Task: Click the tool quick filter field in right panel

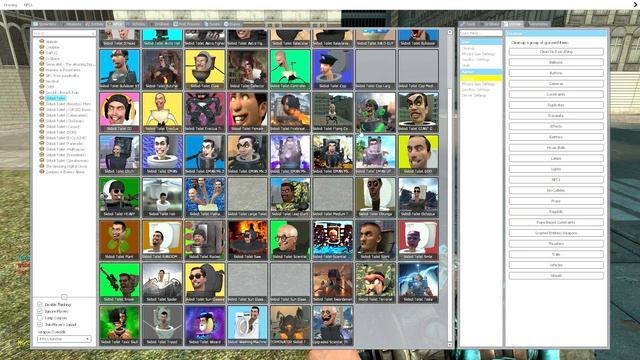Action: (481, 33)
